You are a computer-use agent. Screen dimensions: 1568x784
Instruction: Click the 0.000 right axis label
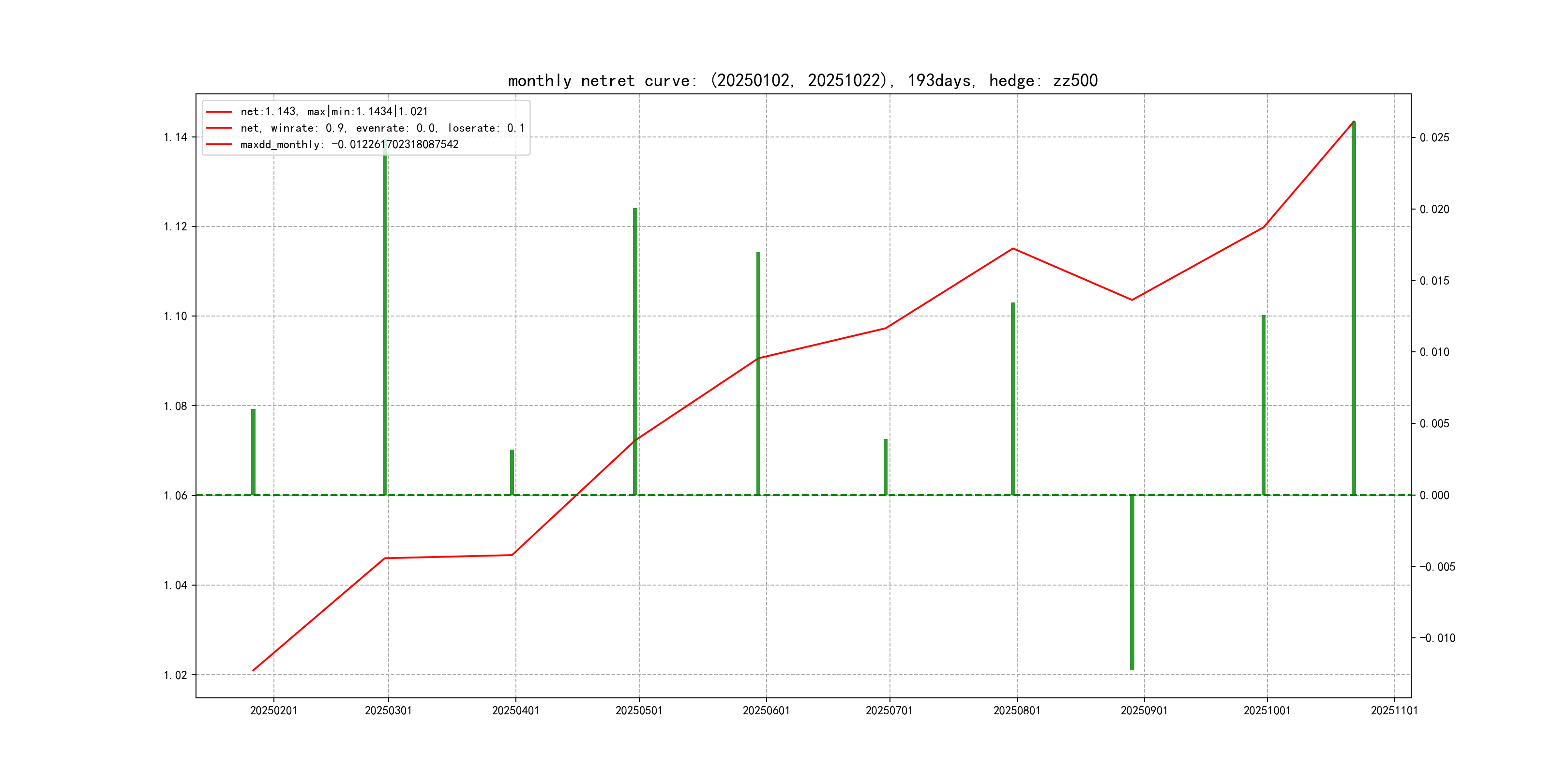(x=1434, y=496)
